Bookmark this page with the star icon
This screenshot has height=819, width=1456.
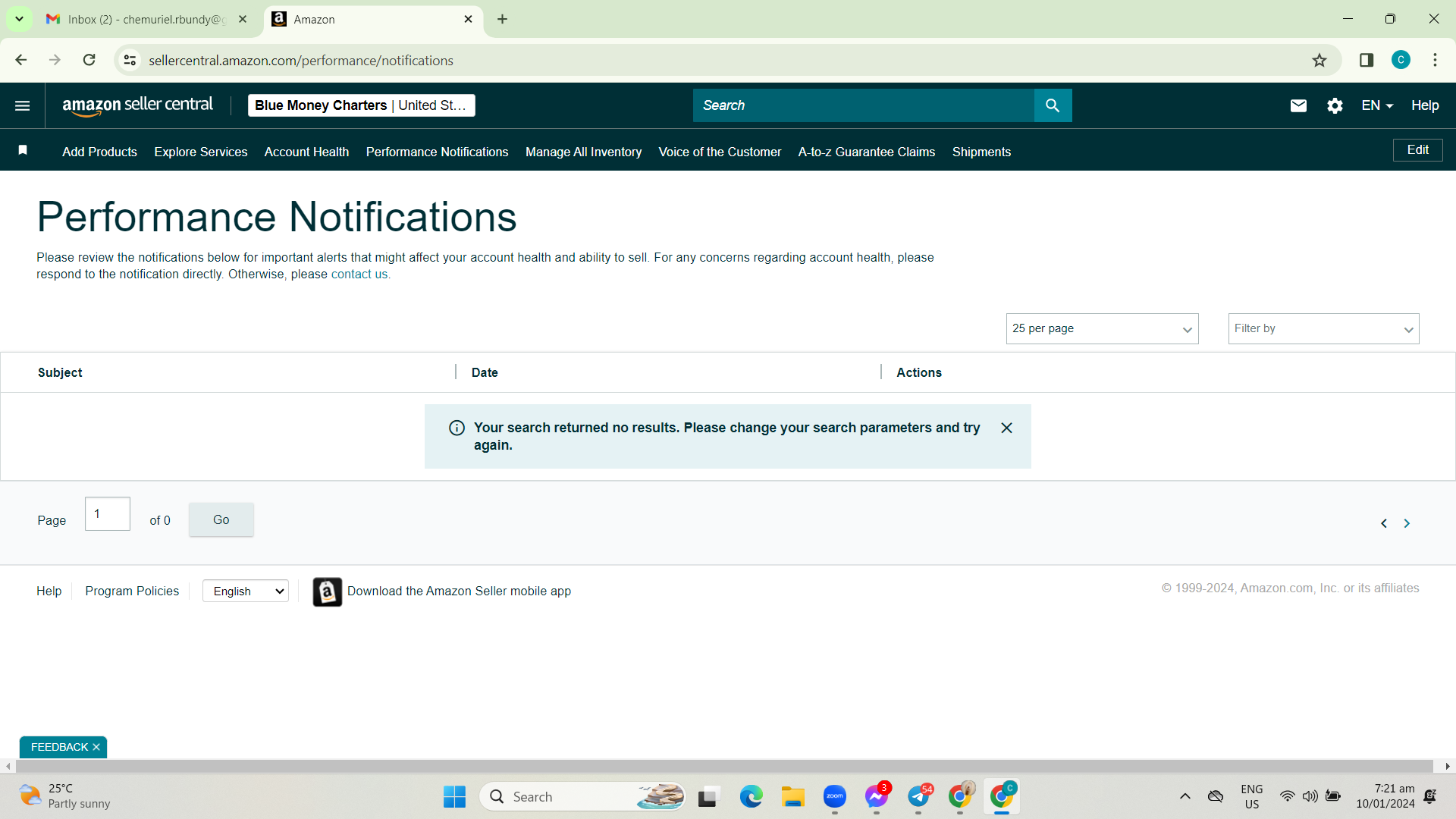click(x=1319, y=60)
